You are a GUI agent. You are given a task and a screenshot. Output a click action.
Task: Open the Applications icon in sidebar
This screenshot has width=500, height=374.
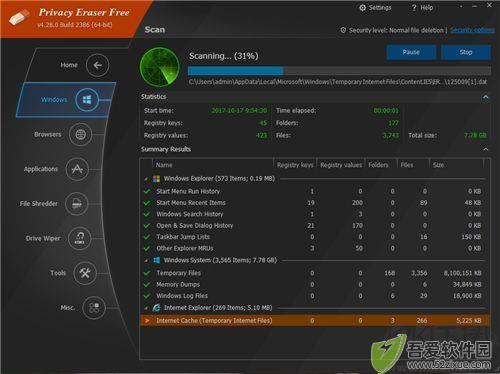tap(77, 169)
